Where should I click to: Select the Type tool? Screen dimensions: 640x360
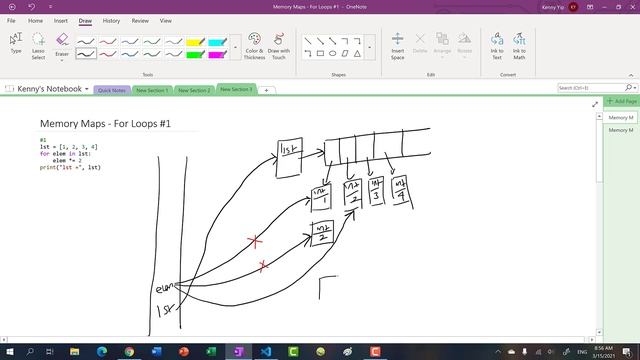pyautogui.click(x=16, y=43)
